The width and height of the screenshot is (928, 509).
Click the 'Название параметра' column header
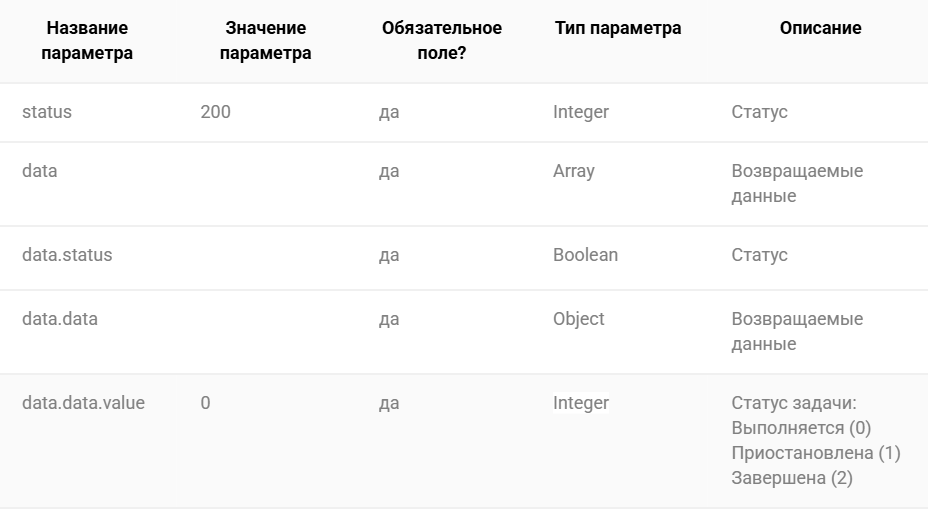pyautogui.click(x=87, y=40)
